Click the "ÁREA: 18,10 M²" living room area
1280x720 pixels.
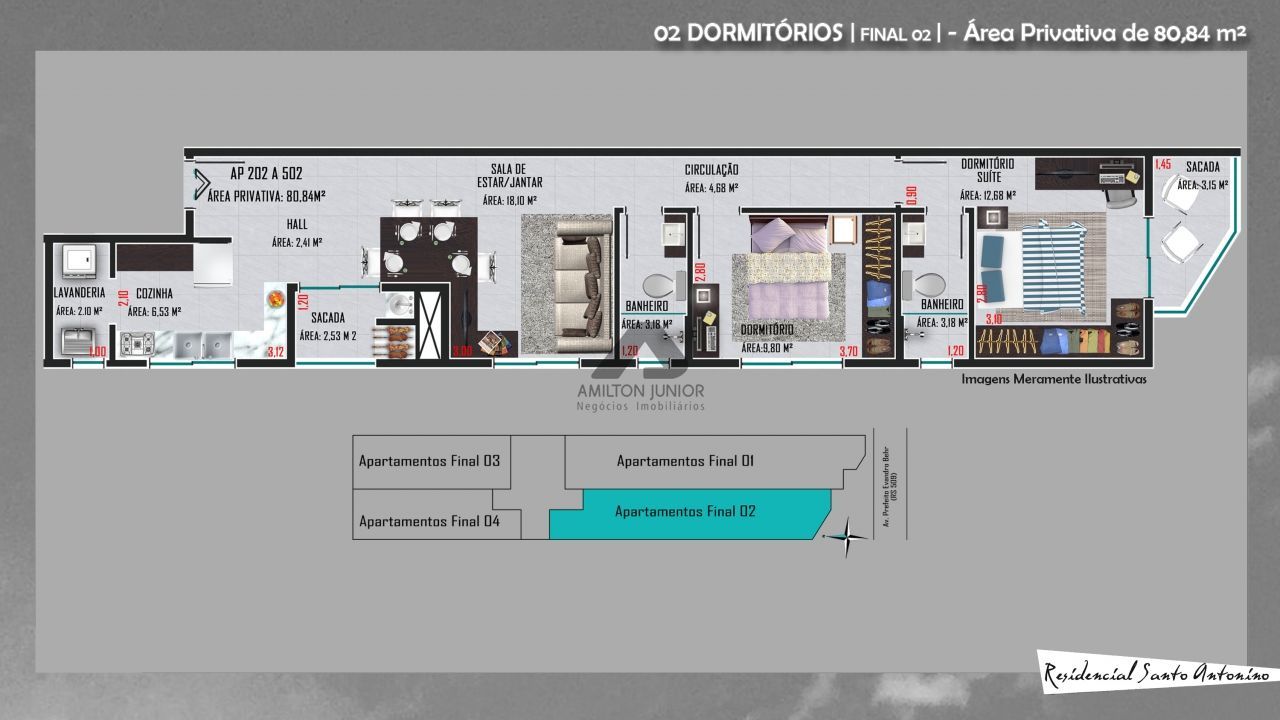coord(510,200)
